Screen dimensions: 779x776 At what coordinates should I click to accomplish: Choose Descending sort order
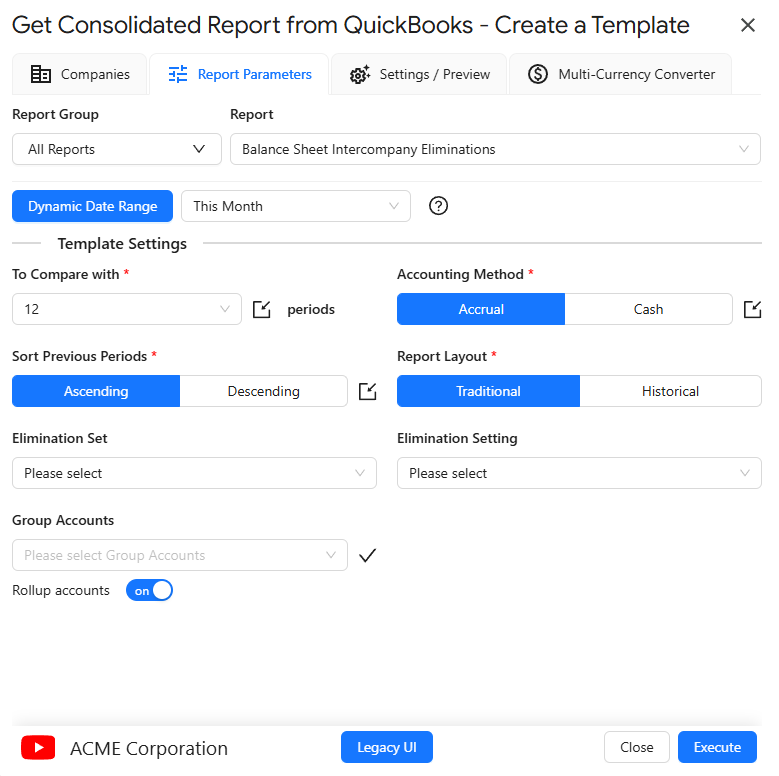(263, 391)
